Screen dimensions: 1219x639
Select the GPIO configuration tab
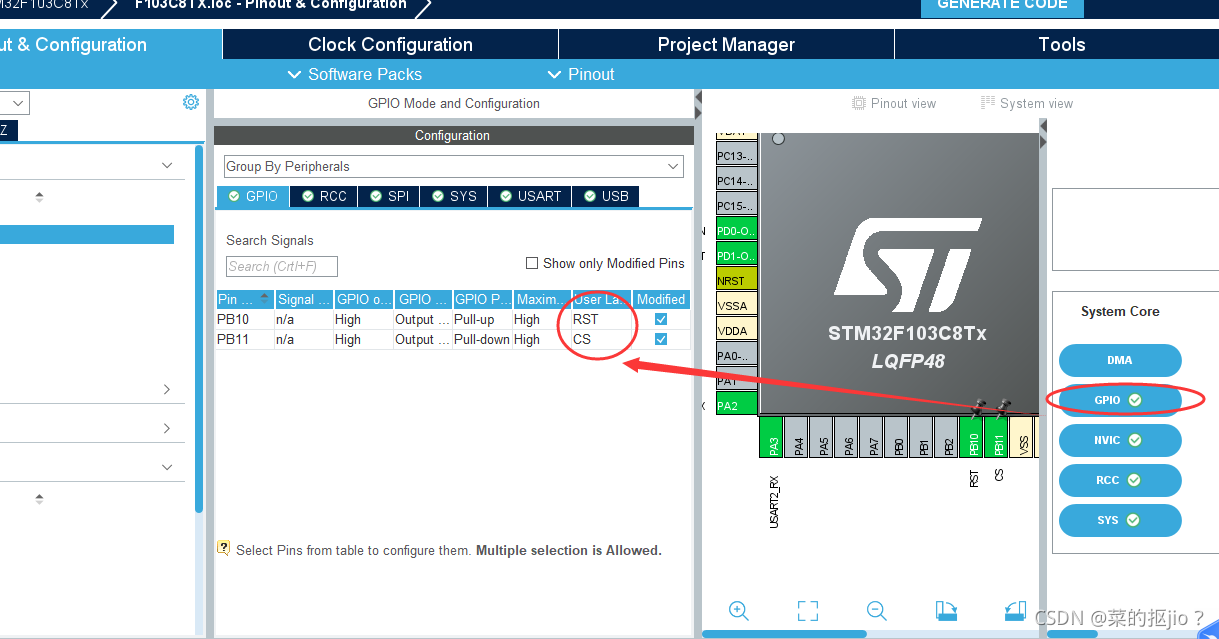coord(253,196)
